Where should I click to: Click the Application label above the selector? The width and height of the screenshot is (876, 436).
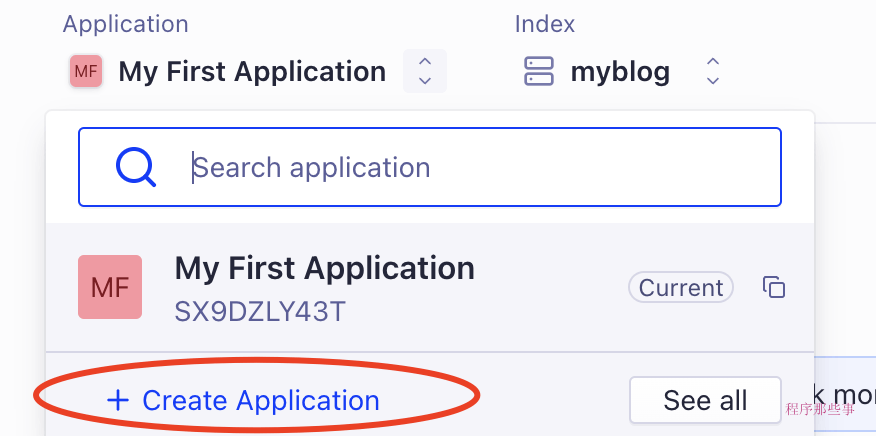tap(125, 24)
